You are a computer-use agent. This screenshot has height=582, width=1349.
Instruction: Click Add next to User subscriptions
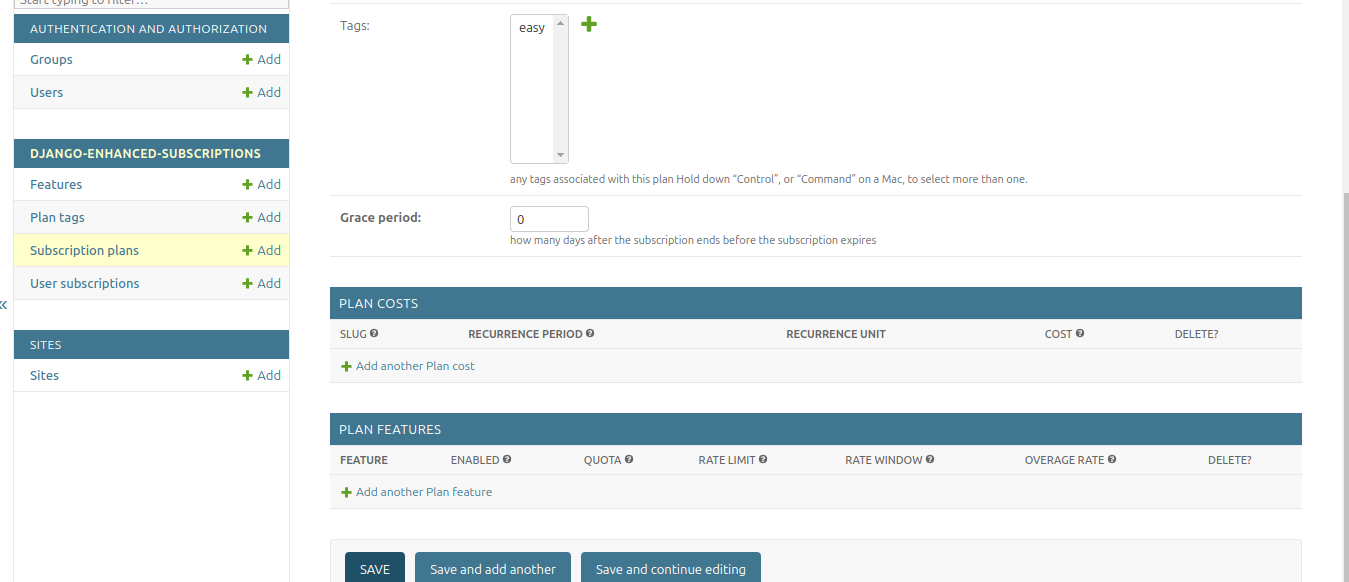pos(262,284)
